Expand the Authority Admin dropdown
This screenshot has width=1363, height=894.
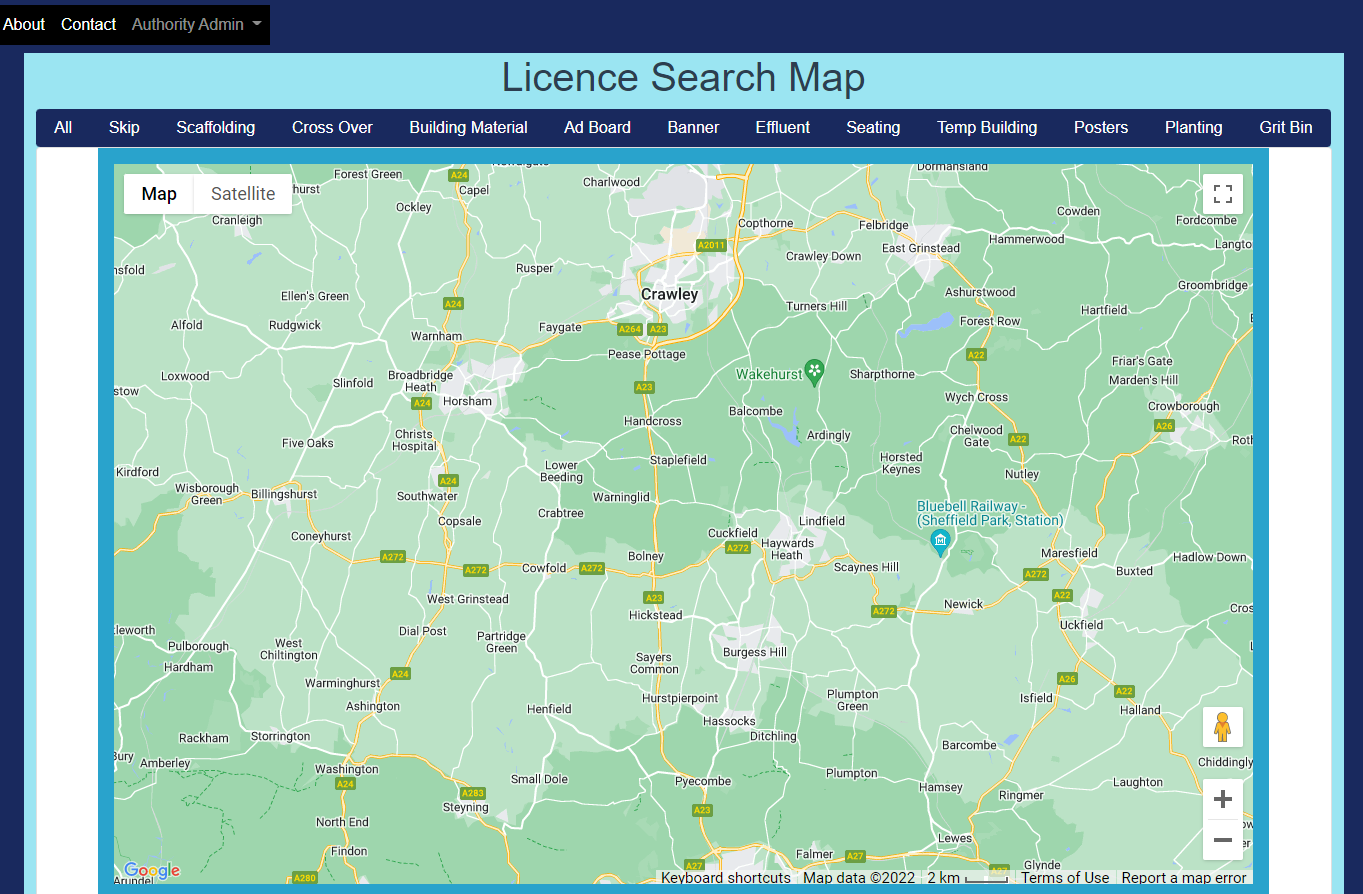pyautogui.click(x=195, y=24)
